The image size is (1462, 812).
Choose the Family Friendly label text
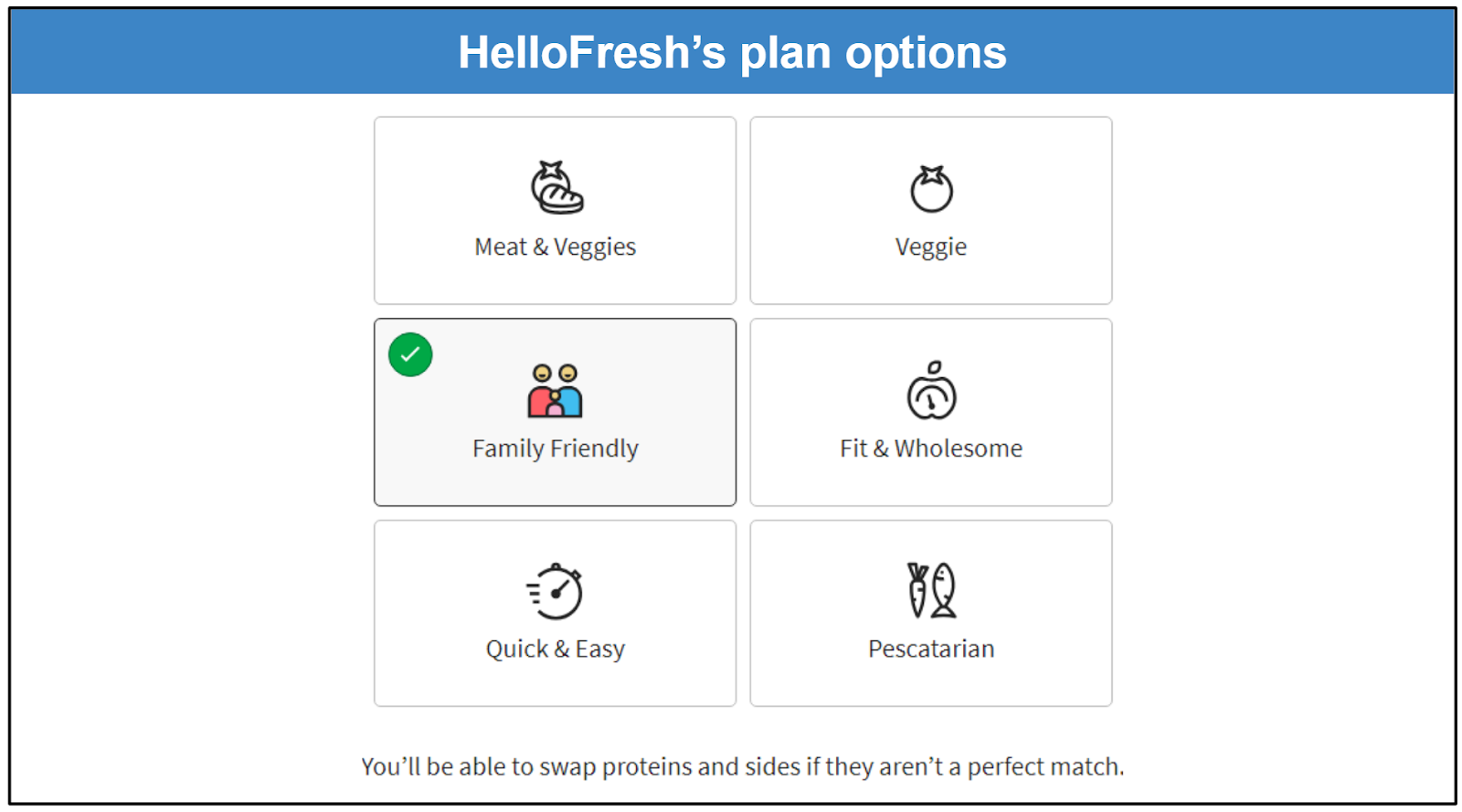555,448
